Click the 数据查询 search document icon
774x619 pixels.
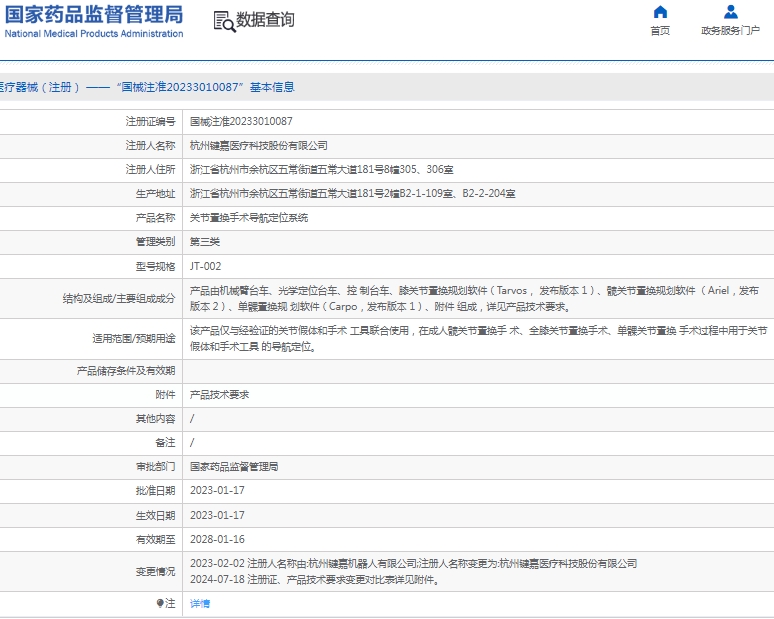pyautogui.click(x=224, y=22)
